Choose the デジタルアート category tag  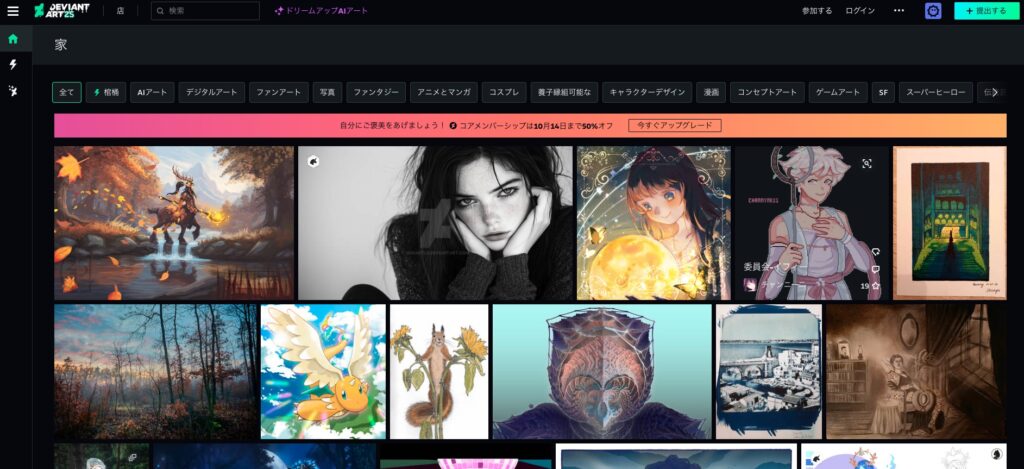[211, 92]
